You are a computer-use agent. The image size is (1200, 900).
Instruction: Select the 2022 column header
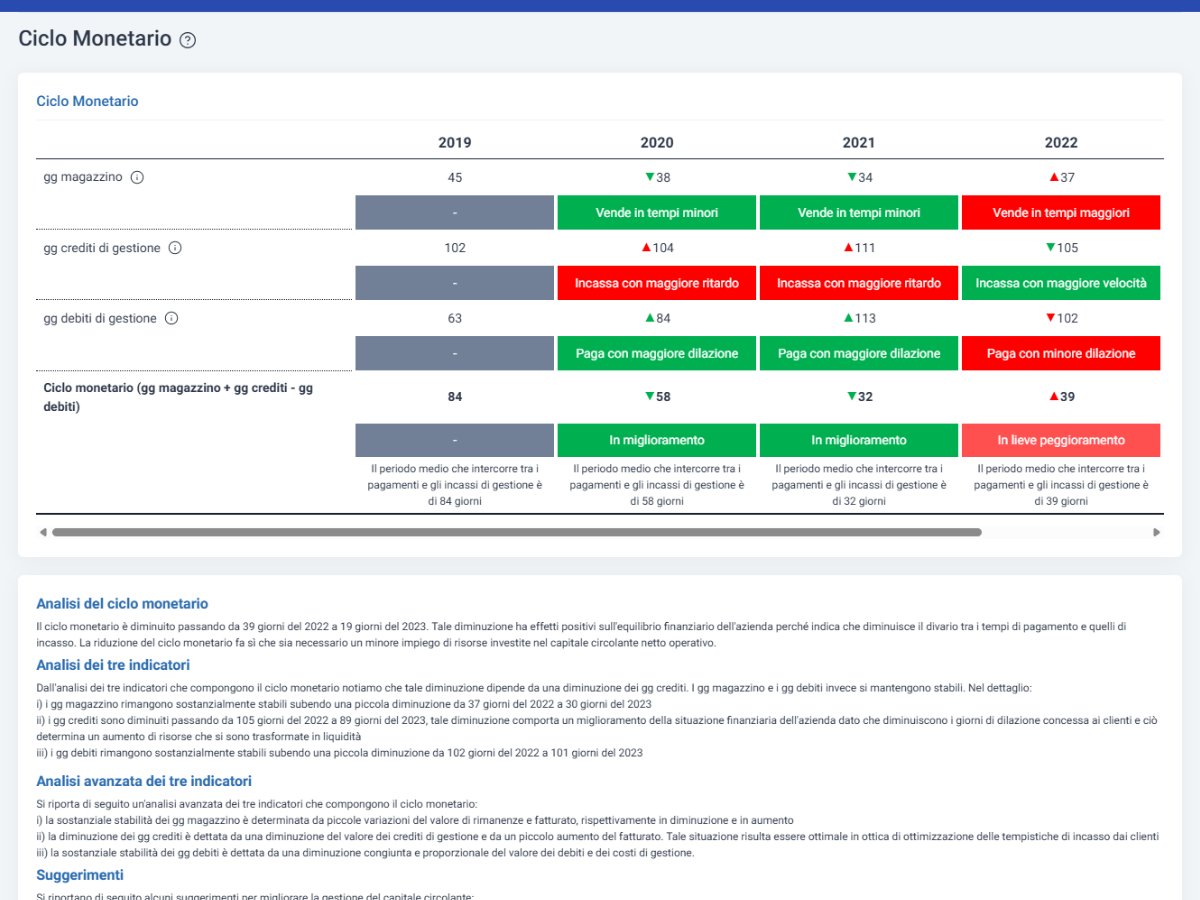[x=1061, y=143]
